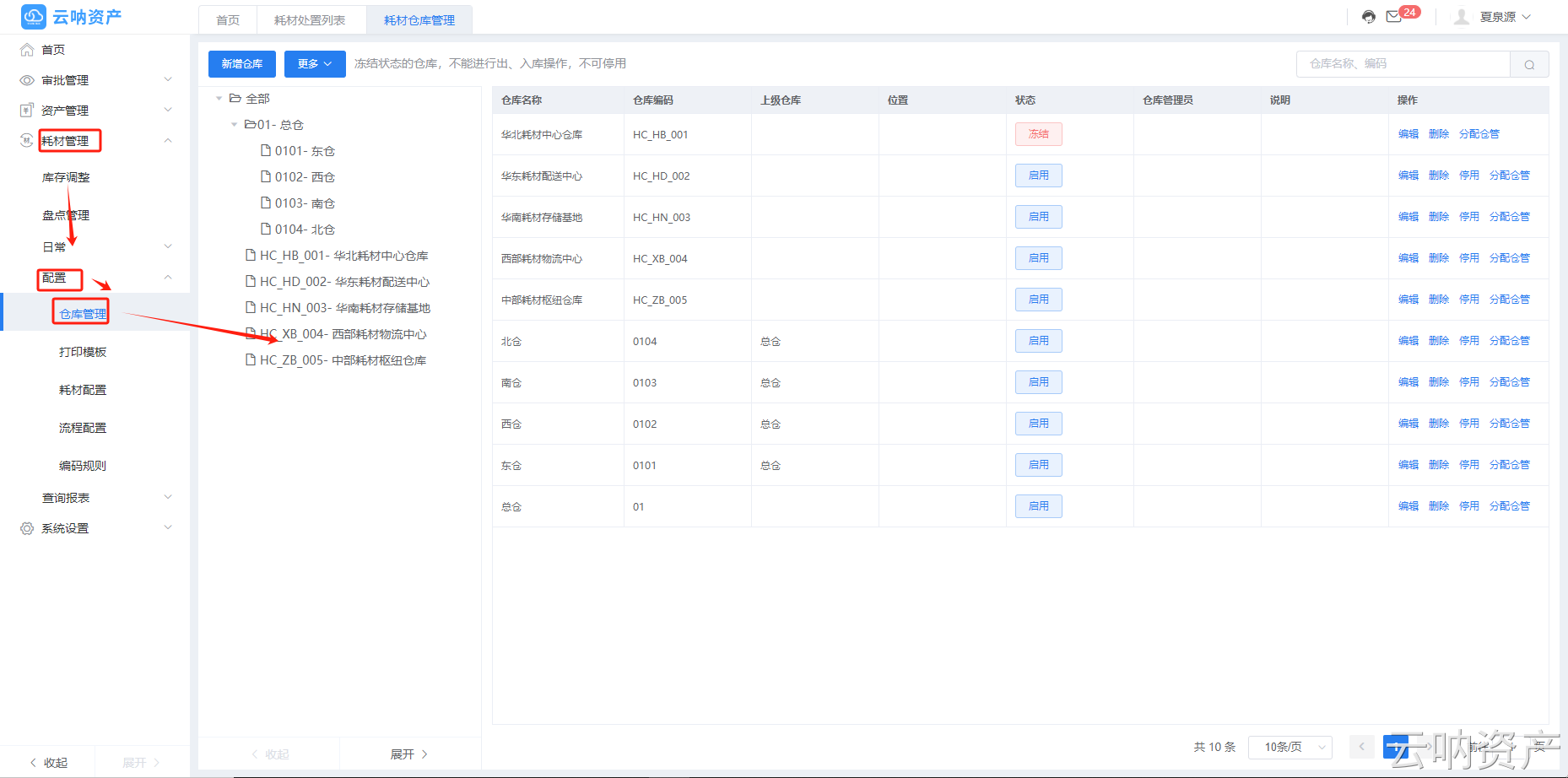Collapse the 配置 submenu chevron
1568x778 pixels.
(168, 278)
